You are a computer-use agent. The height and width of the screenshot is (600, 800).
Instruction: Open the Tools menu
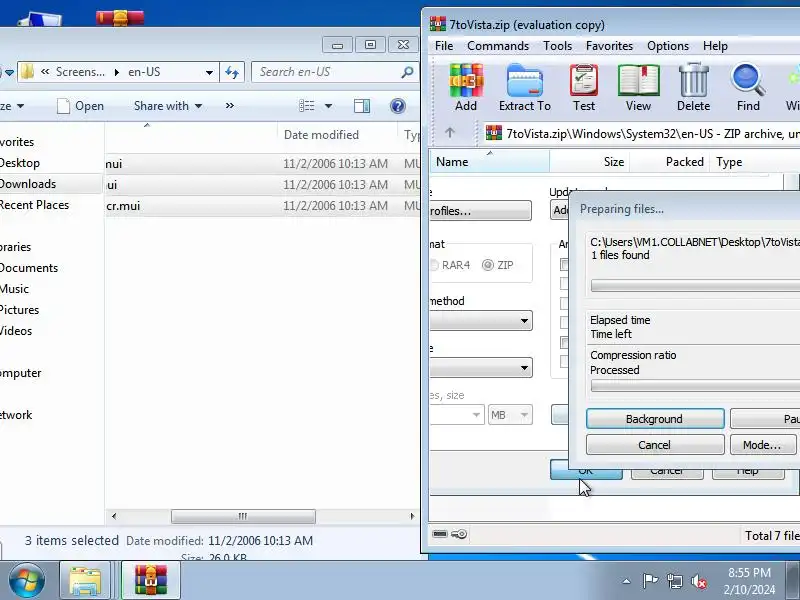(x=557, y=46)
